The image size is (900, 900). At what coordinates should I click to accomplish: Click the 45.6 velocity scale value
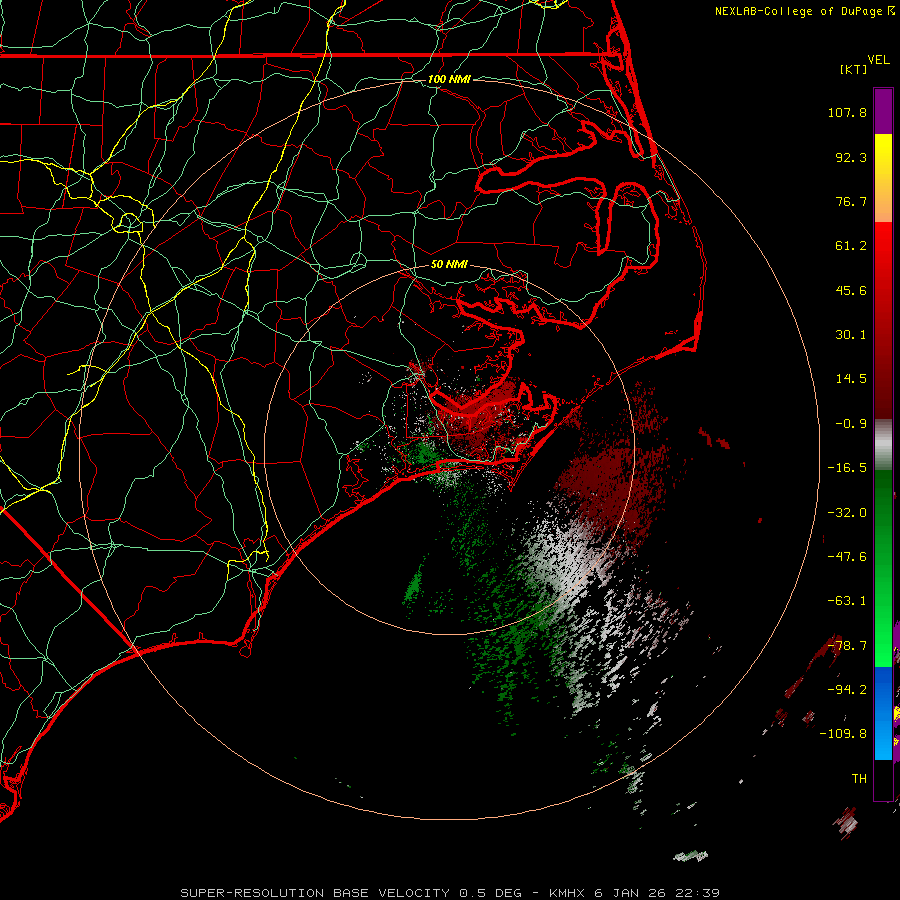(851, 290)
